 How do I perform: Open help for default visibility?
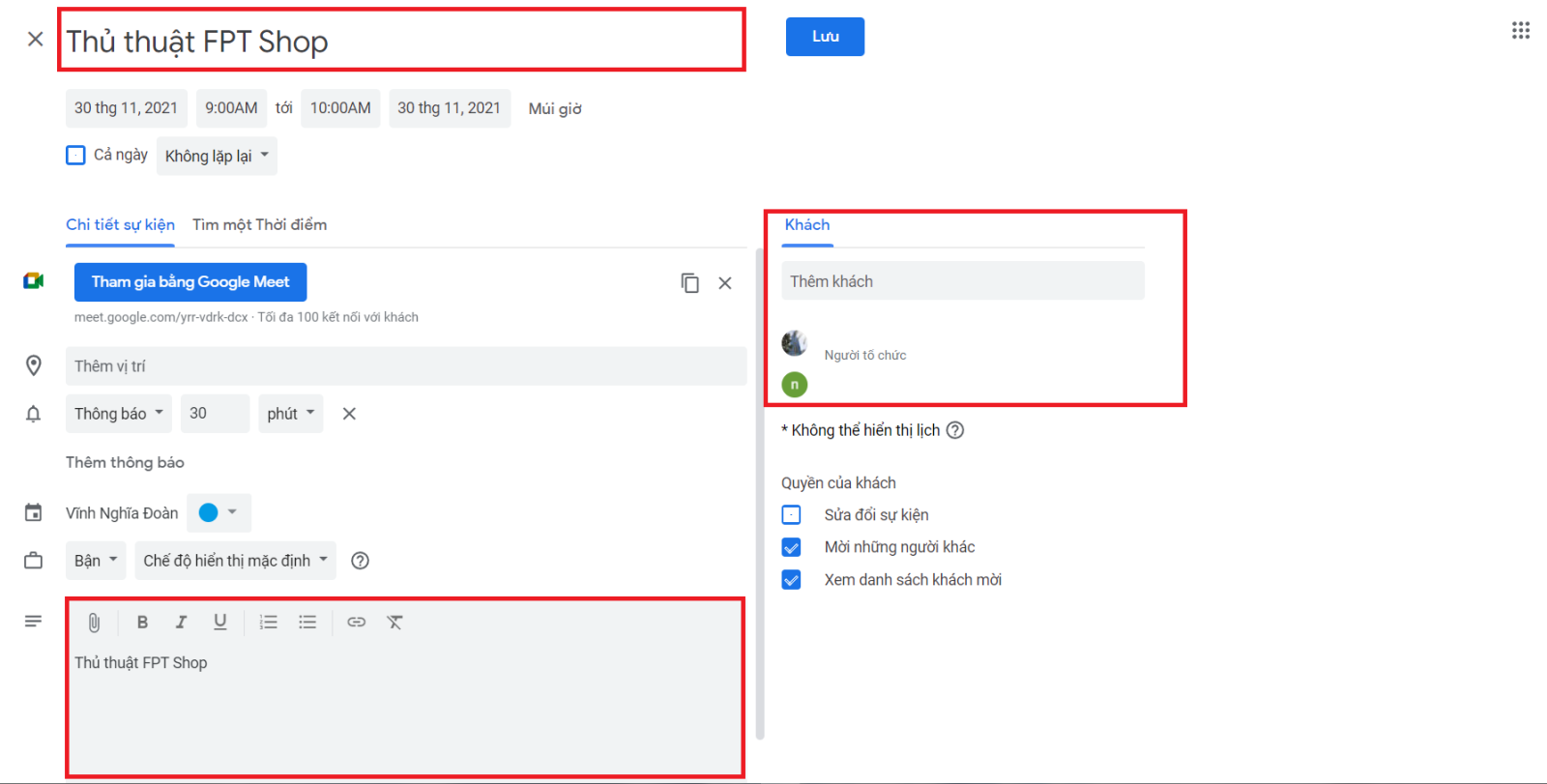(360, 561)
